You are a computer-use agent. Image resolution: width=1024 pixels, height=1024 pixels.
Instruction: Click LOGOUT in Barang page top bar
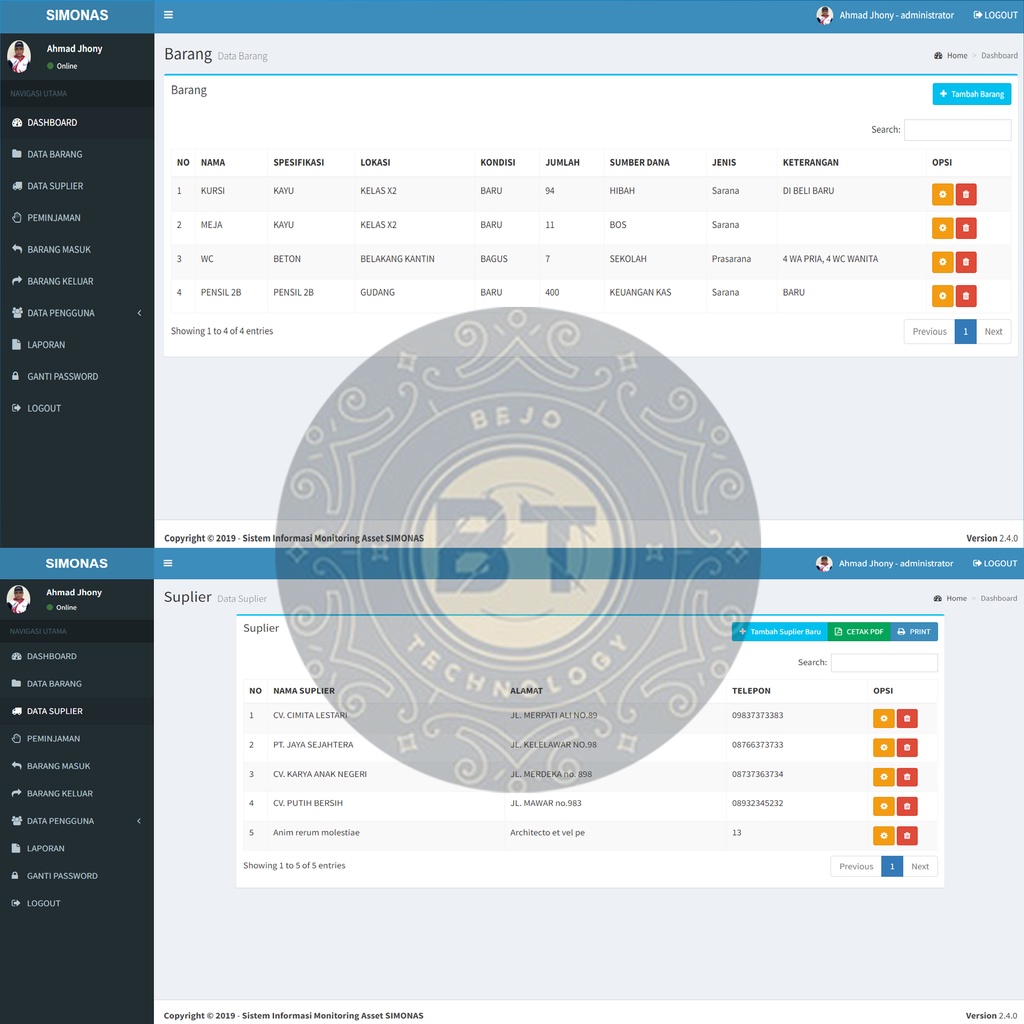click(x=995, y=15)
